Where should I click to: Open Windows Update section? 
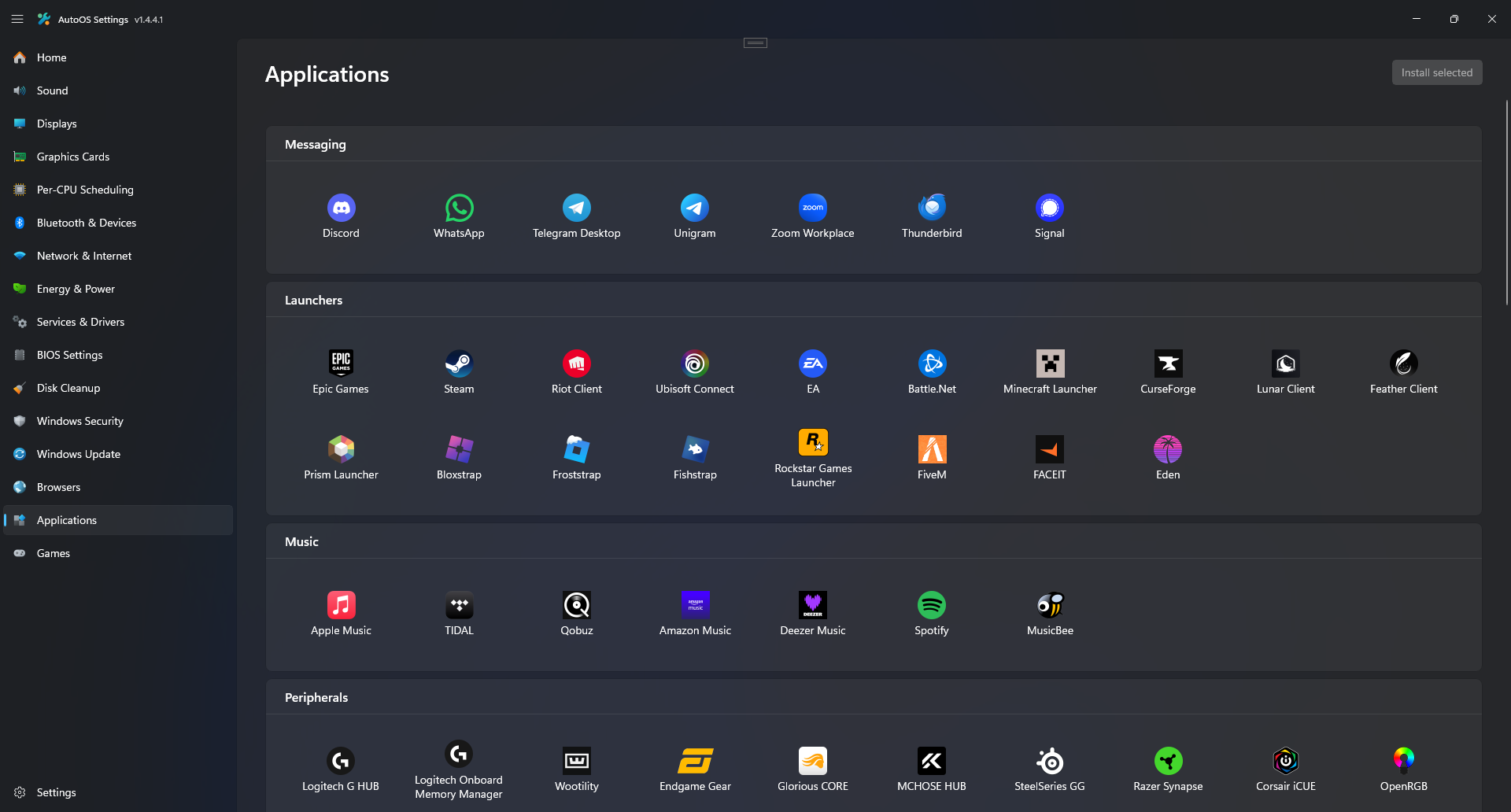(x=118, y=454)
